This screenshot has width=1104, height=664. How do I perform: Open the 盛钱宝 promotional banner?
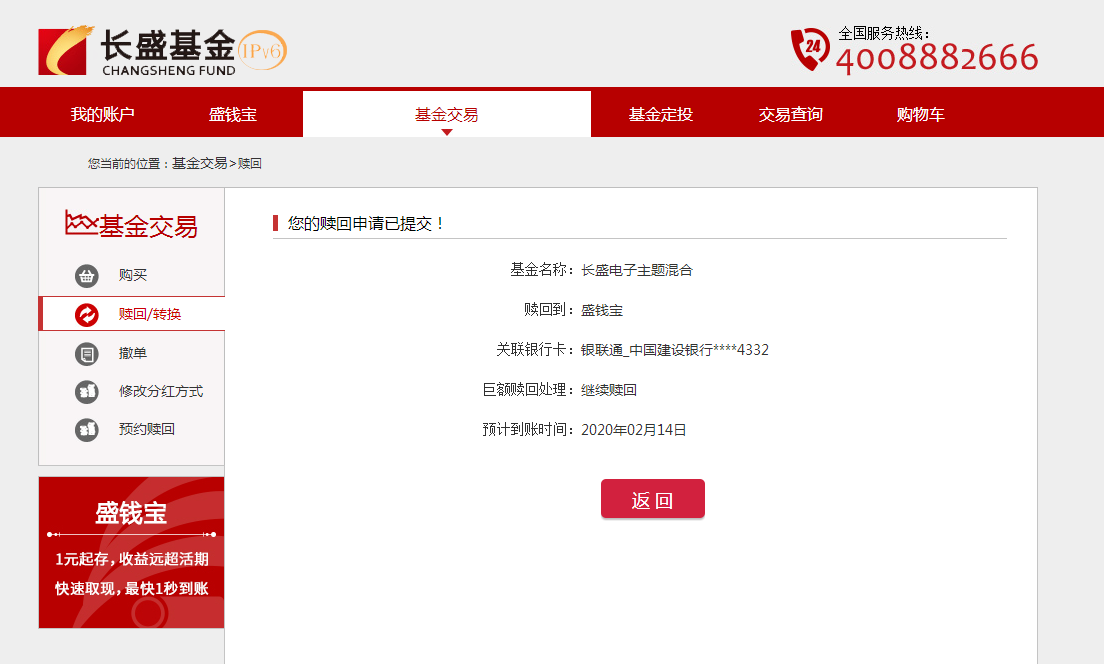tap(132, 552)
